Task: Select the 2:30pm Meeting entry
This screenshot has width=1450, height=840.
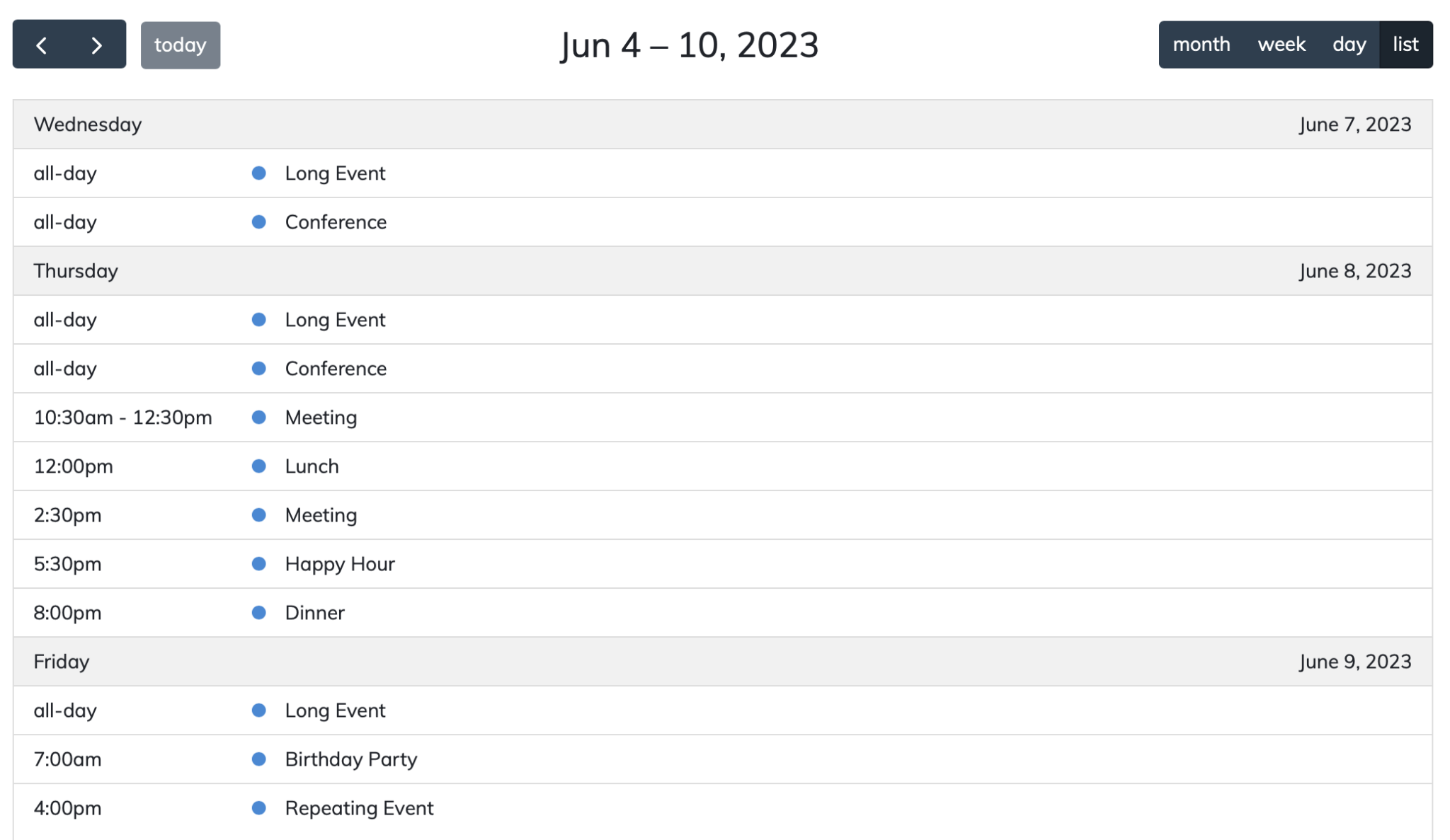Action: click(x=320, y=514)
